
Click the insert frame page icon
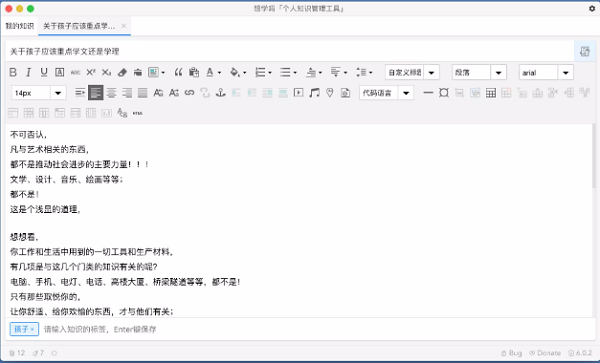[x=346, y=93]
